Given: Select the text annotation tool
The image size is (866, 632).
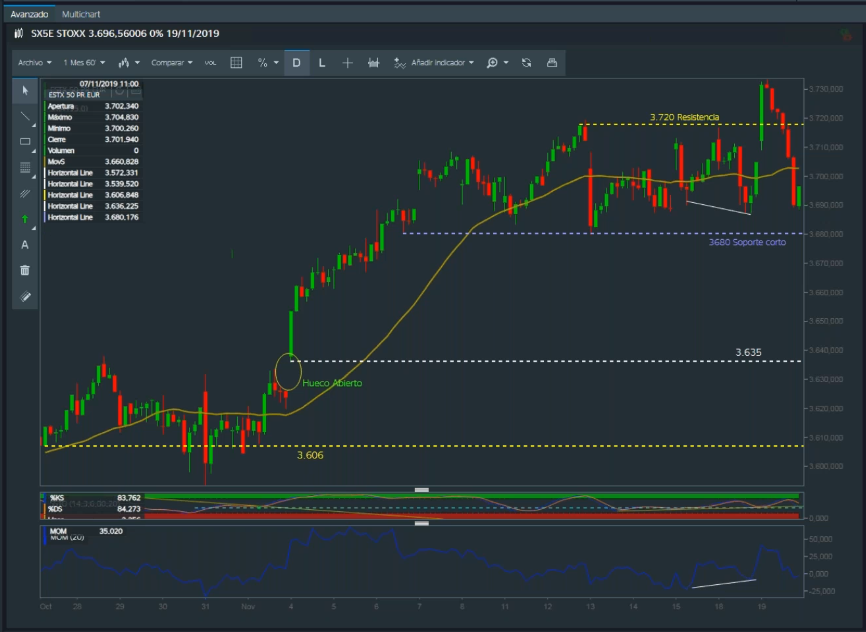Looking at the screenshot, I should pos(25,244).
